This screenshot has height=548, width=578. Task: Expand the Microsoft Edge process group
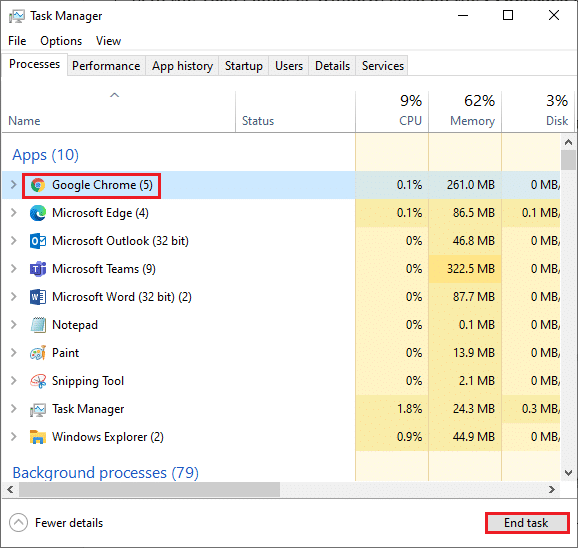[14, 213]
